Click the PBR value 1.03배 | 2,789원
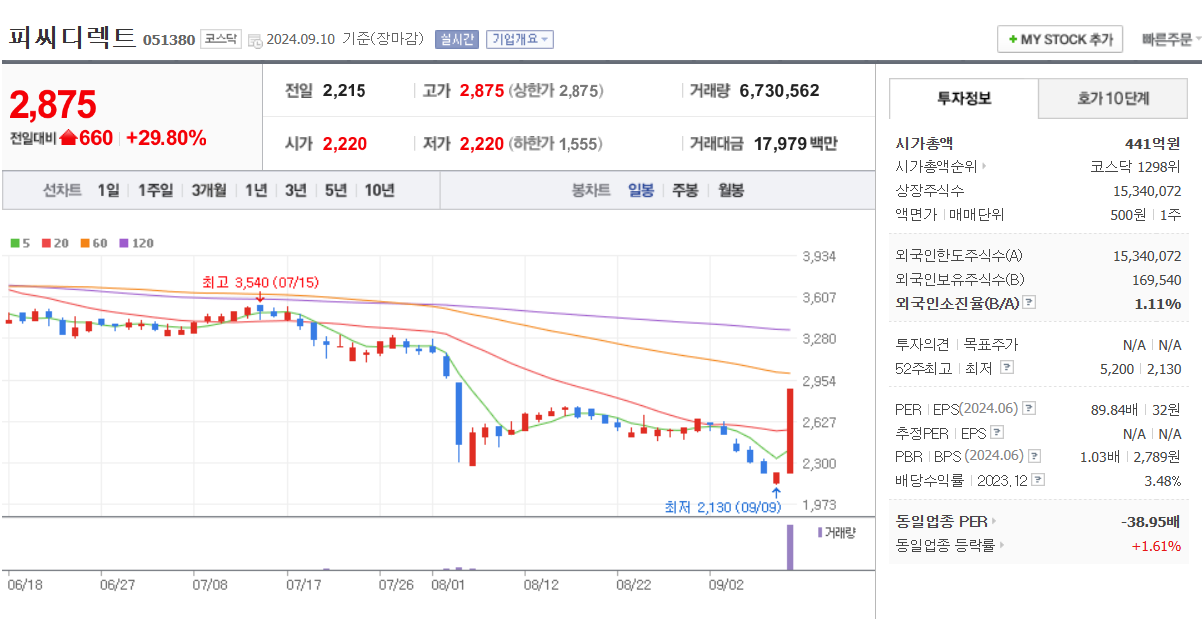1204x619 pixels. pos(1128,456)
